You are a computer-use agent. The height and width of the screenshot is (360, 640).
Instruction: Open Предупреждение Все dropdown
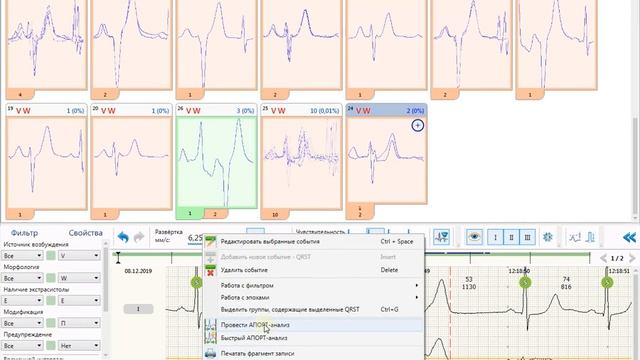(x=22, y=346)
